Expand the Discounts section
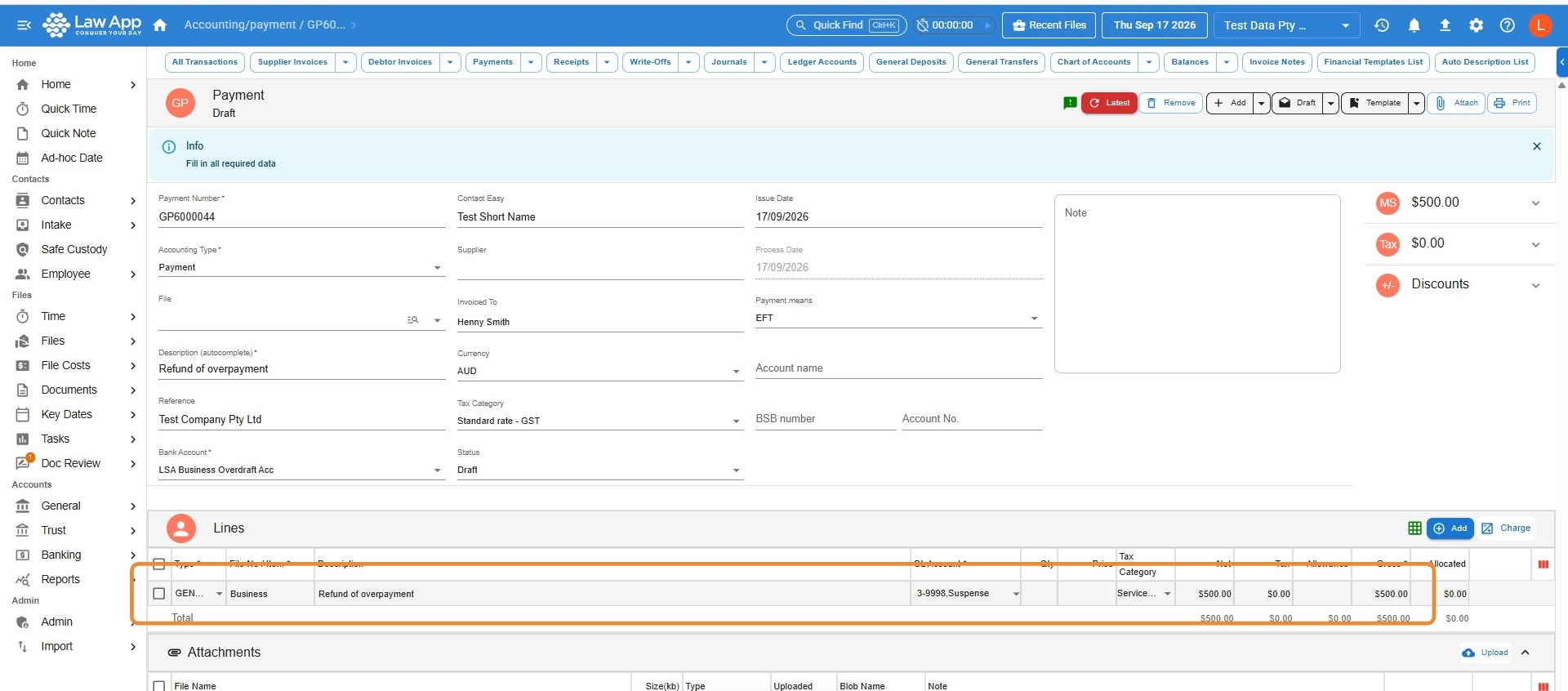 click(1535, 285)
